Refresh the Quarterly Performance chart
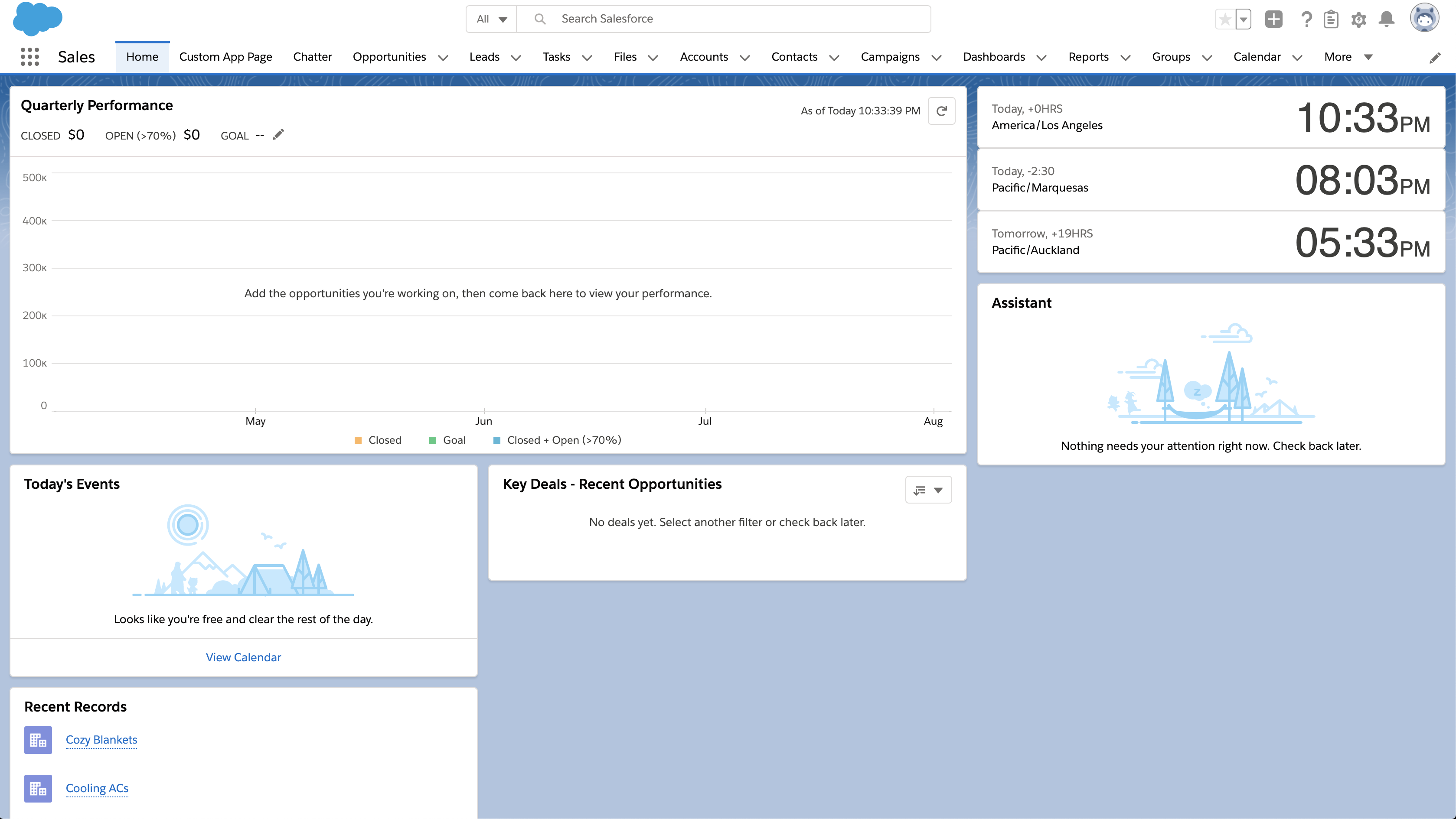This screenshot has width=1456, height=819. click(x=941, y=110)
